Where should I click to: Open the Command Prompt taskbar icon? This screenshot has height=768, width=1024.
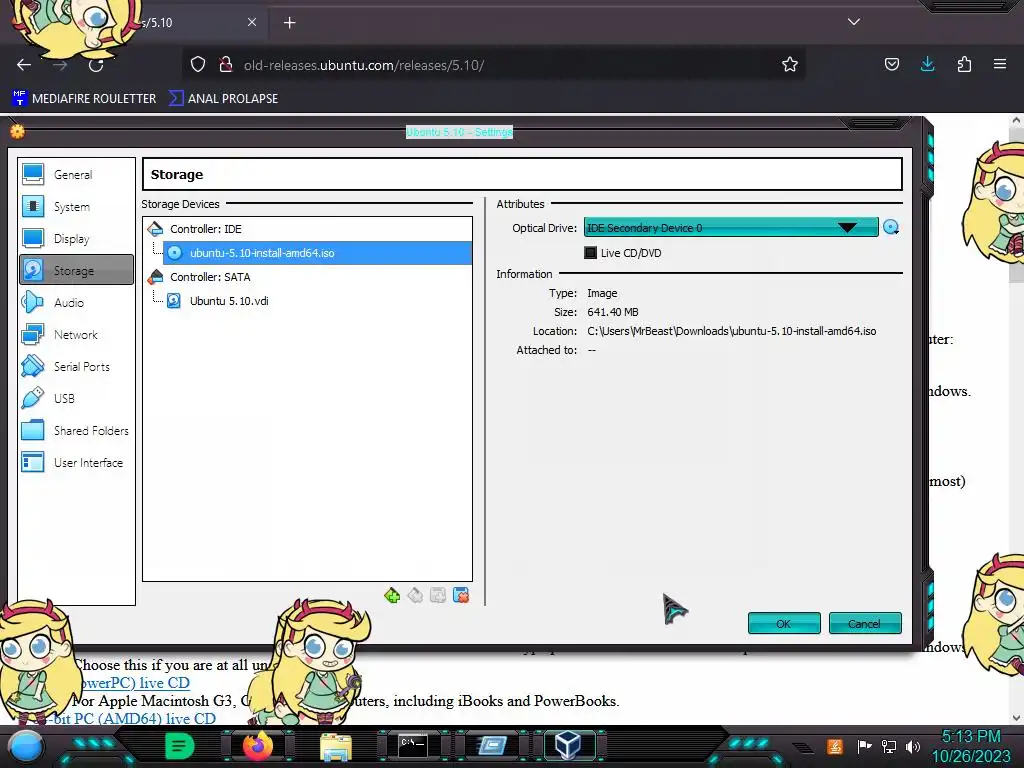tap(413, 745)
